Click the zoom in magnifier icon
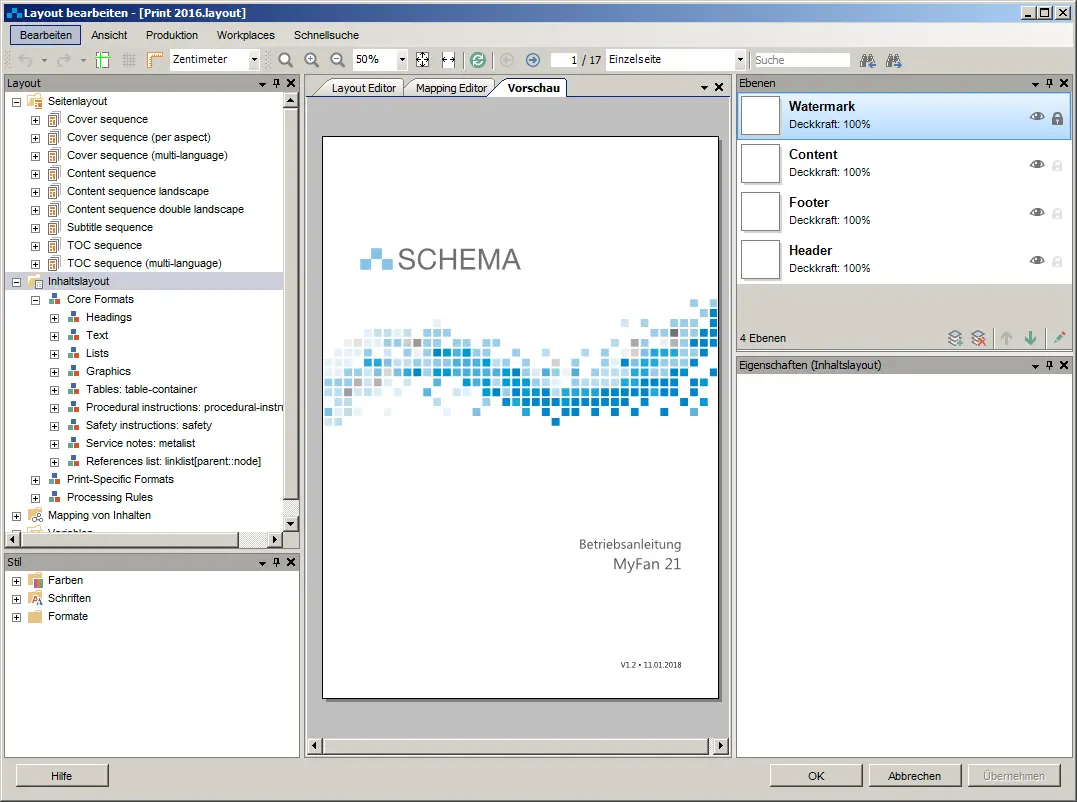The image size is (1077, 802). [x=312, y=60]
